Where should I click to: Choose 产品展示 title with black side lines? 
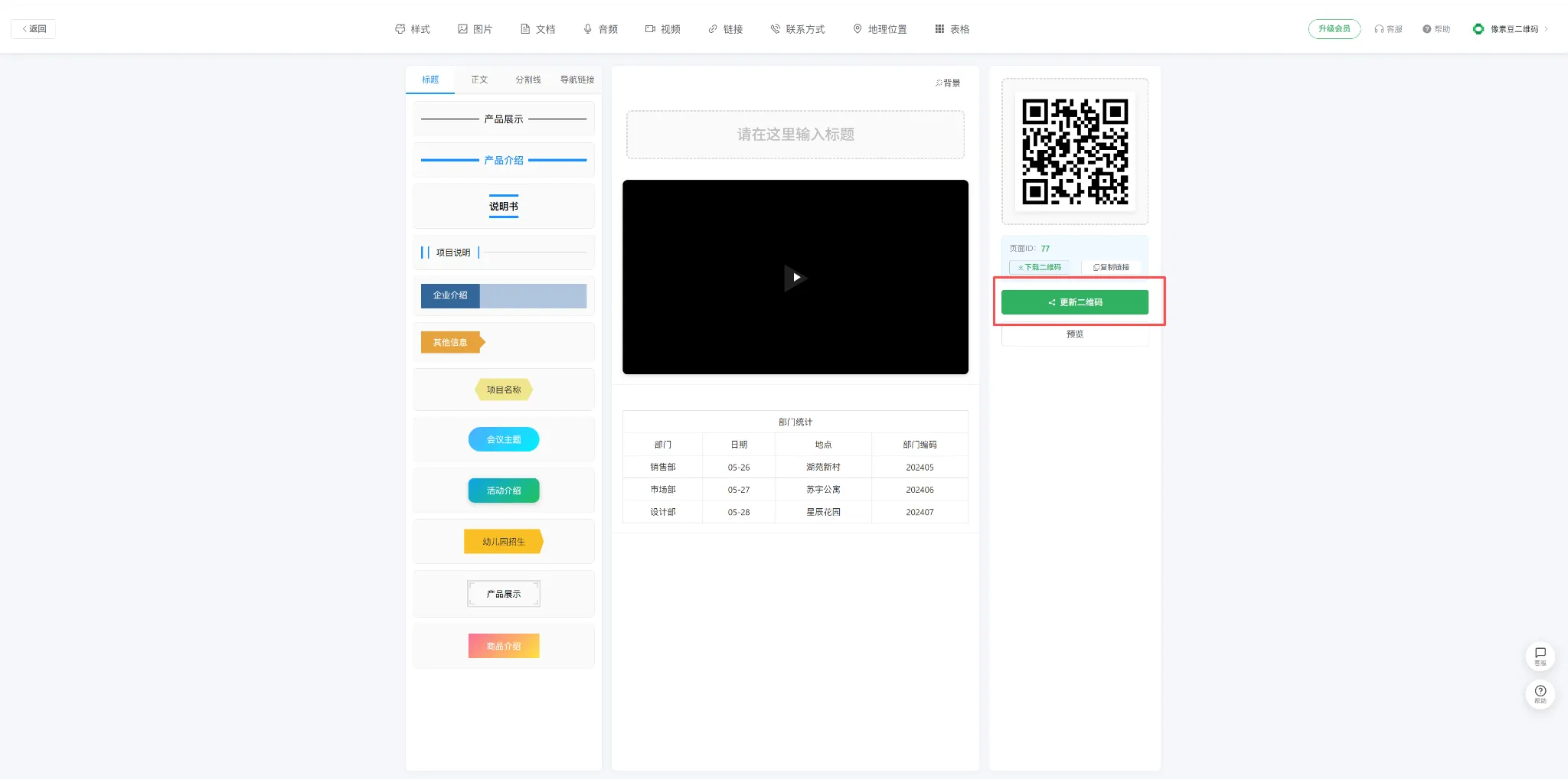(504, 119)
